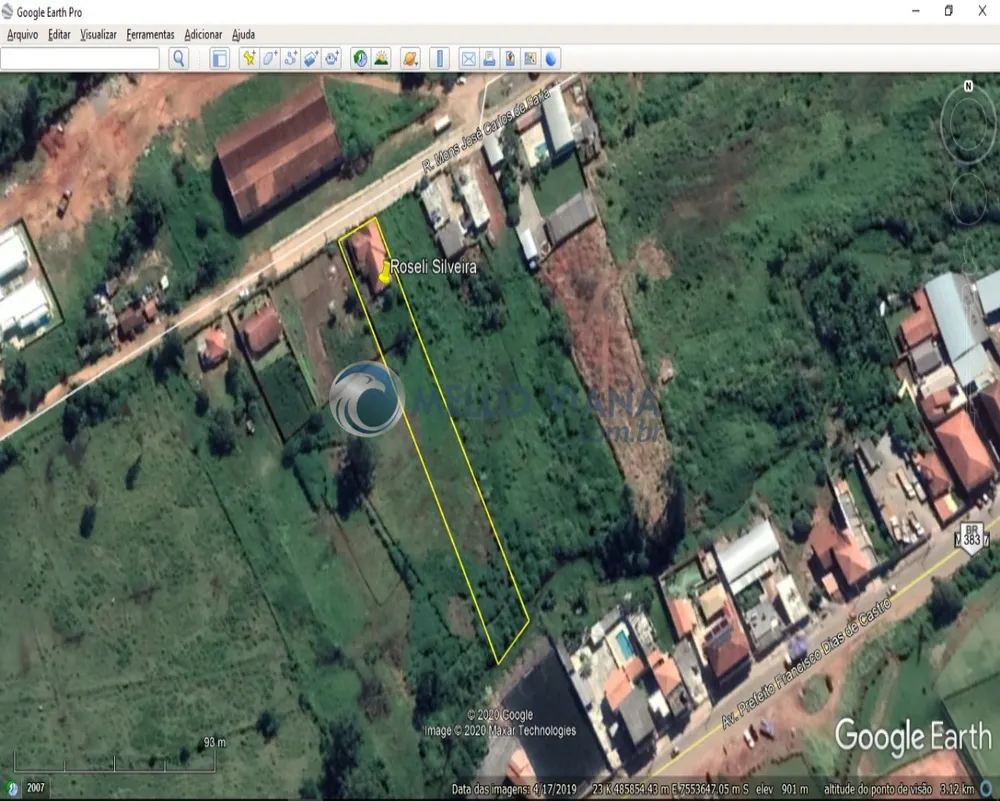
Task: Open the Arquivo menu
Action: pyautogui.click(x=22, y=34)
